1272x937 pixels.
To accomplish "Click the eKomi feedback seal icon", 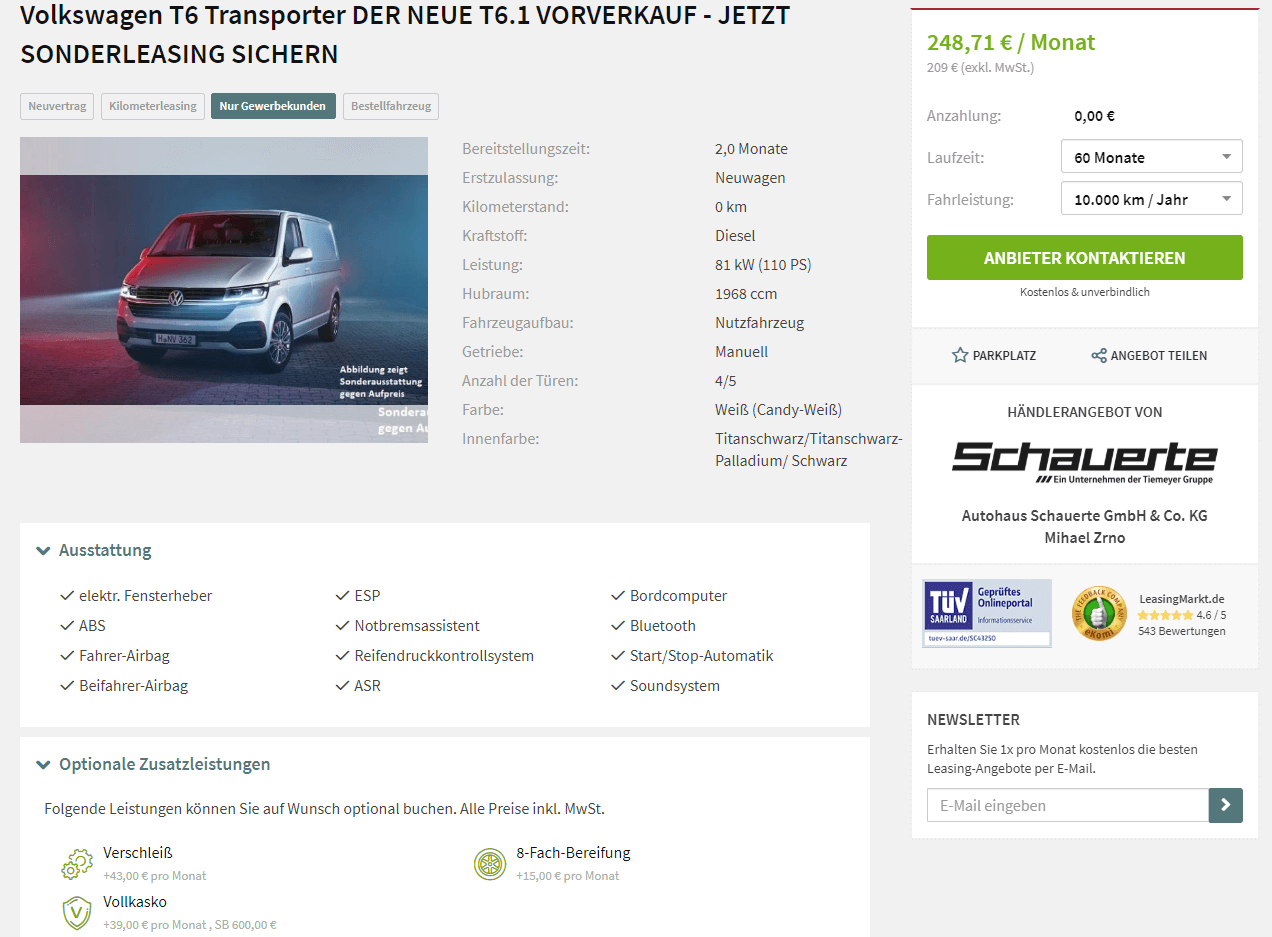I will 1099,614.
